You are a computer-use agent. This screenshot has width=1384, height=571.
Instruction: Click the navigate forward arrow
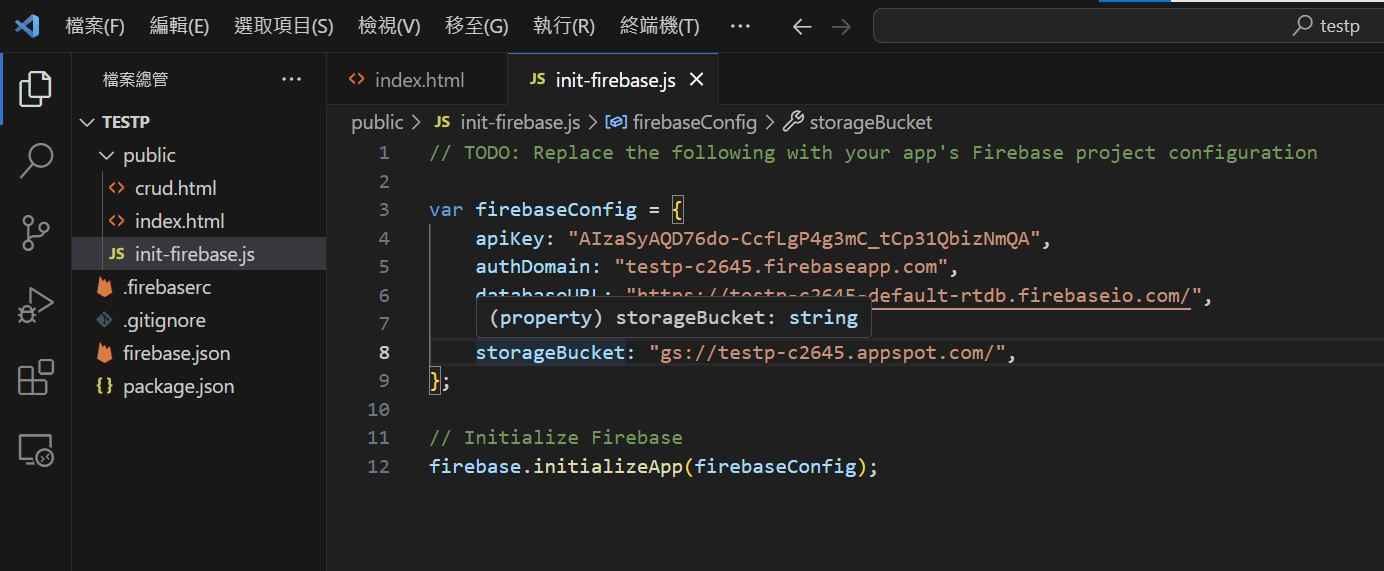(841, 27)
